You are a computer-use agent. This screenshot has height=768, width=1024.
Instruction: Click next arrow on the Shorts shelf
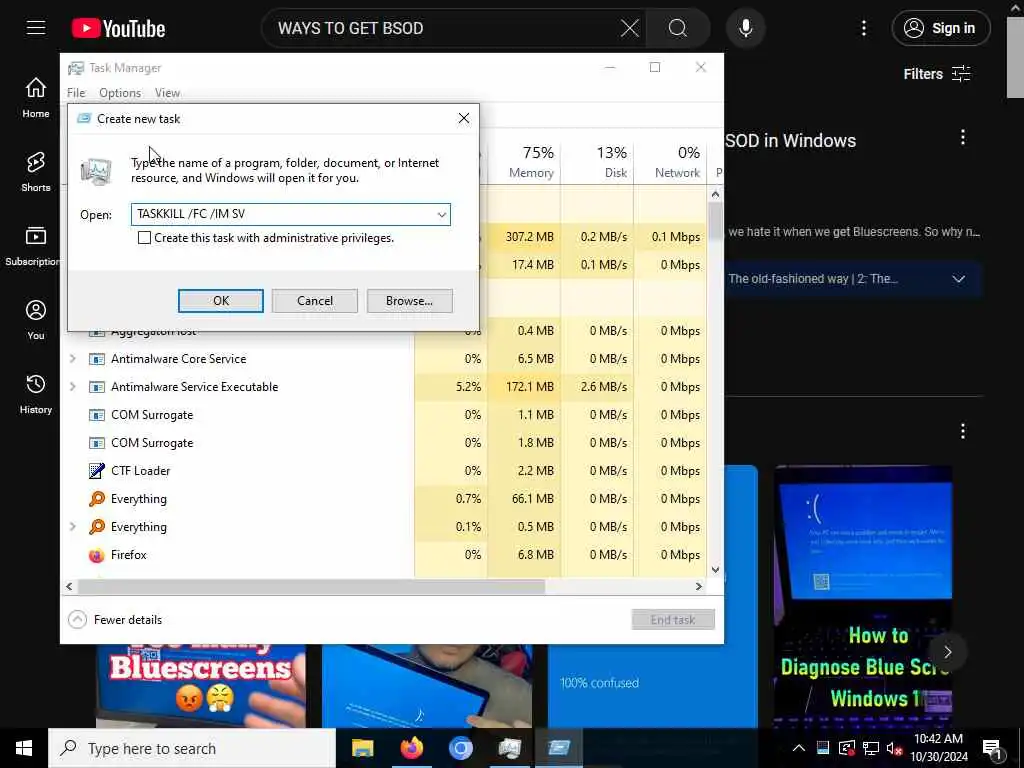click(x=948, y=652)
